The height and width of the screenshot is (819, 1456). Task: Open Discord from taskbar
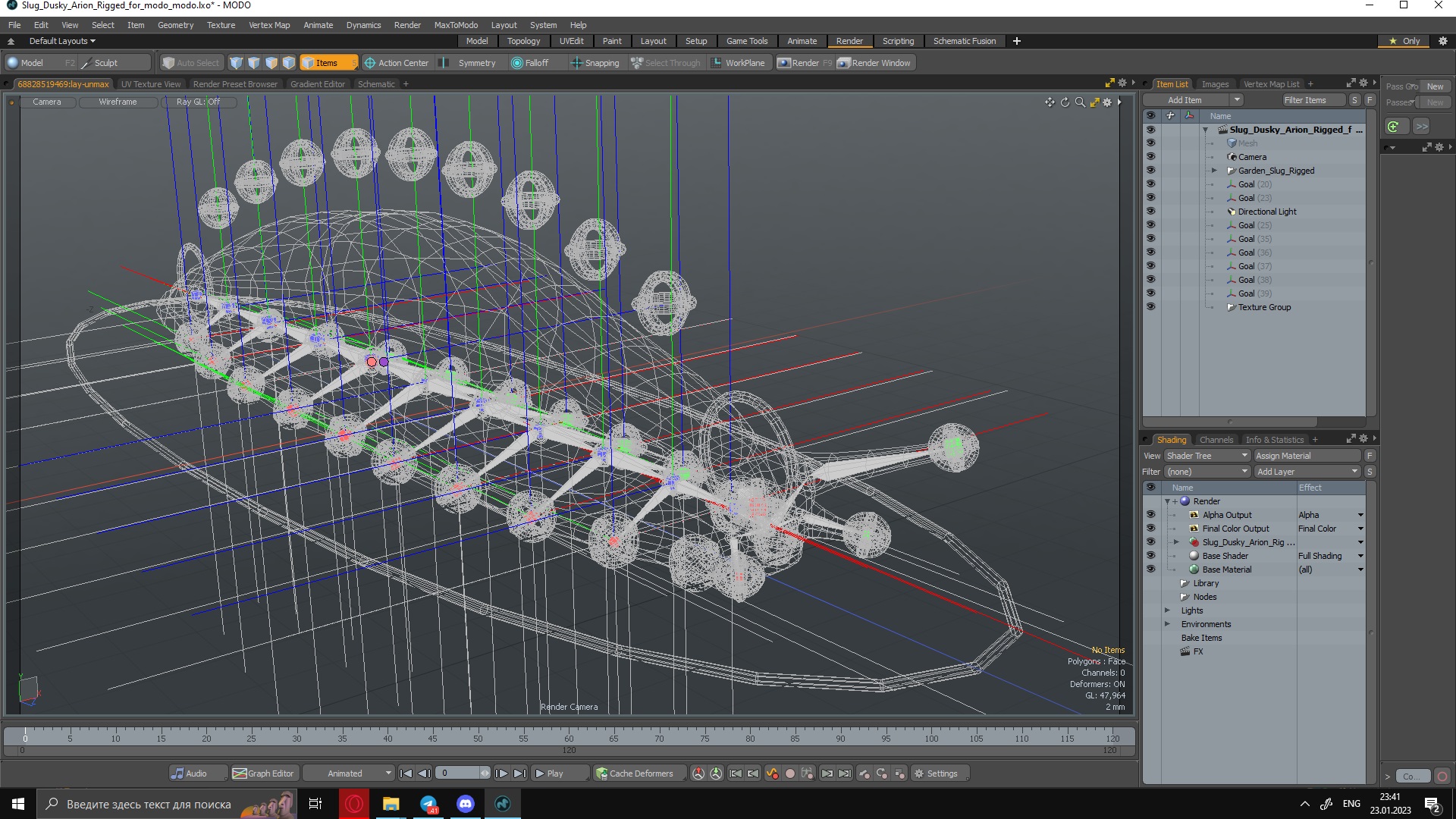(x=466, y=804)
